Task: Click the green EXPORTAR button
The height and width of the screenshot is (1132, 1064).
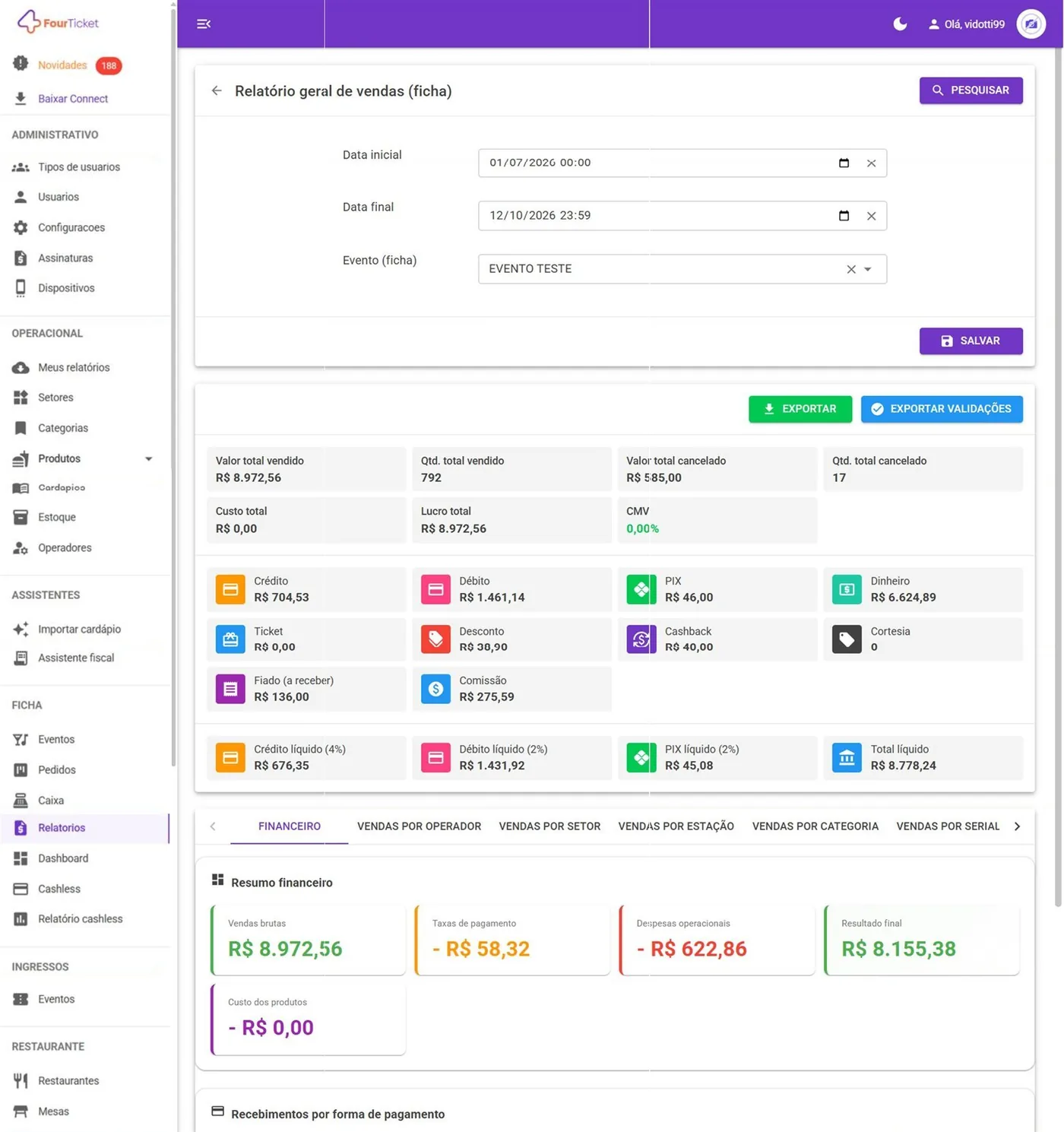Action: pyautogui.click(x=800, y=409)
